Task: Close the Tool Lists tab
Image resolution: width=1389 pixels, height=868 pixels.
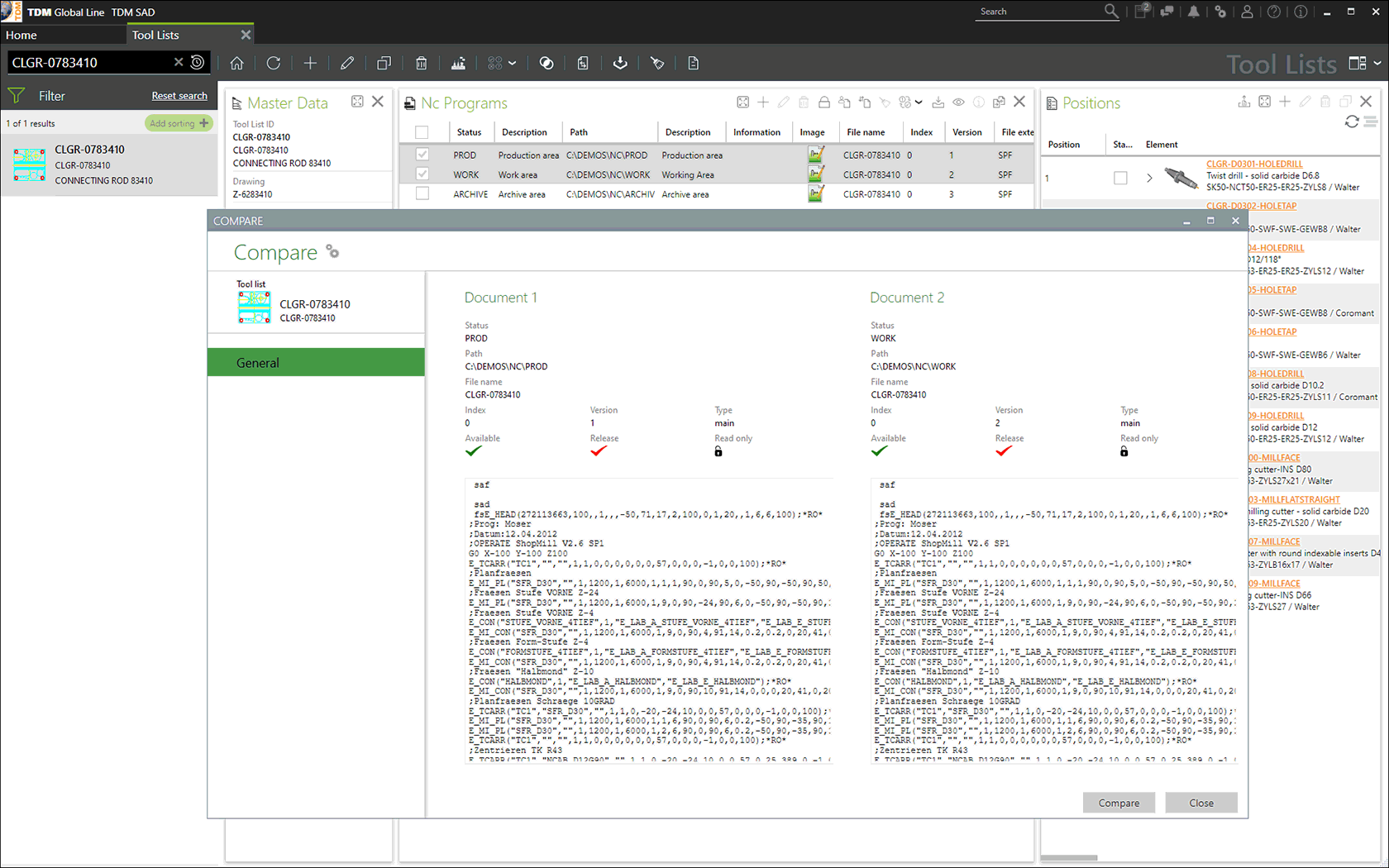Action: (246, 35)
